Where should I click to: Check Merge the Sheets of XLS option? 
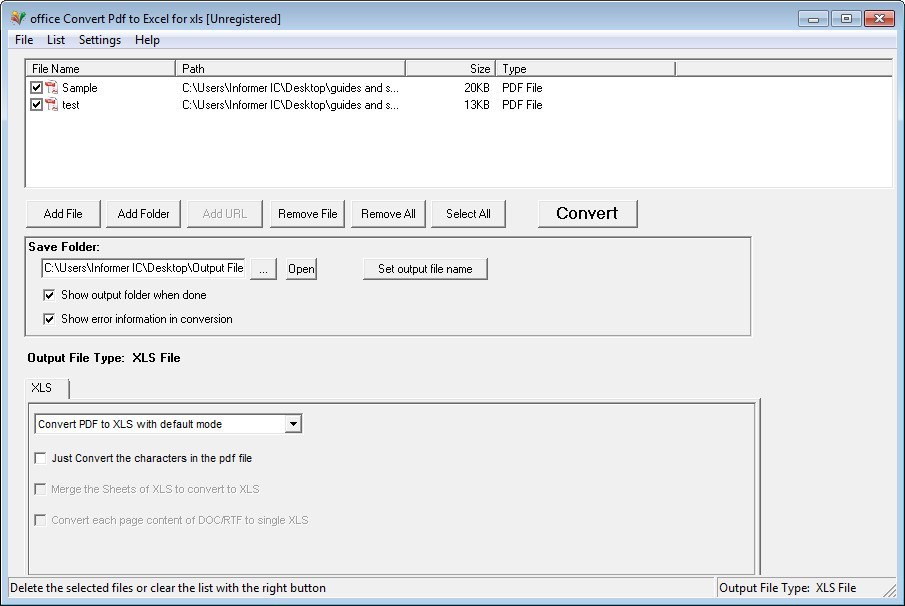[40, 489]
